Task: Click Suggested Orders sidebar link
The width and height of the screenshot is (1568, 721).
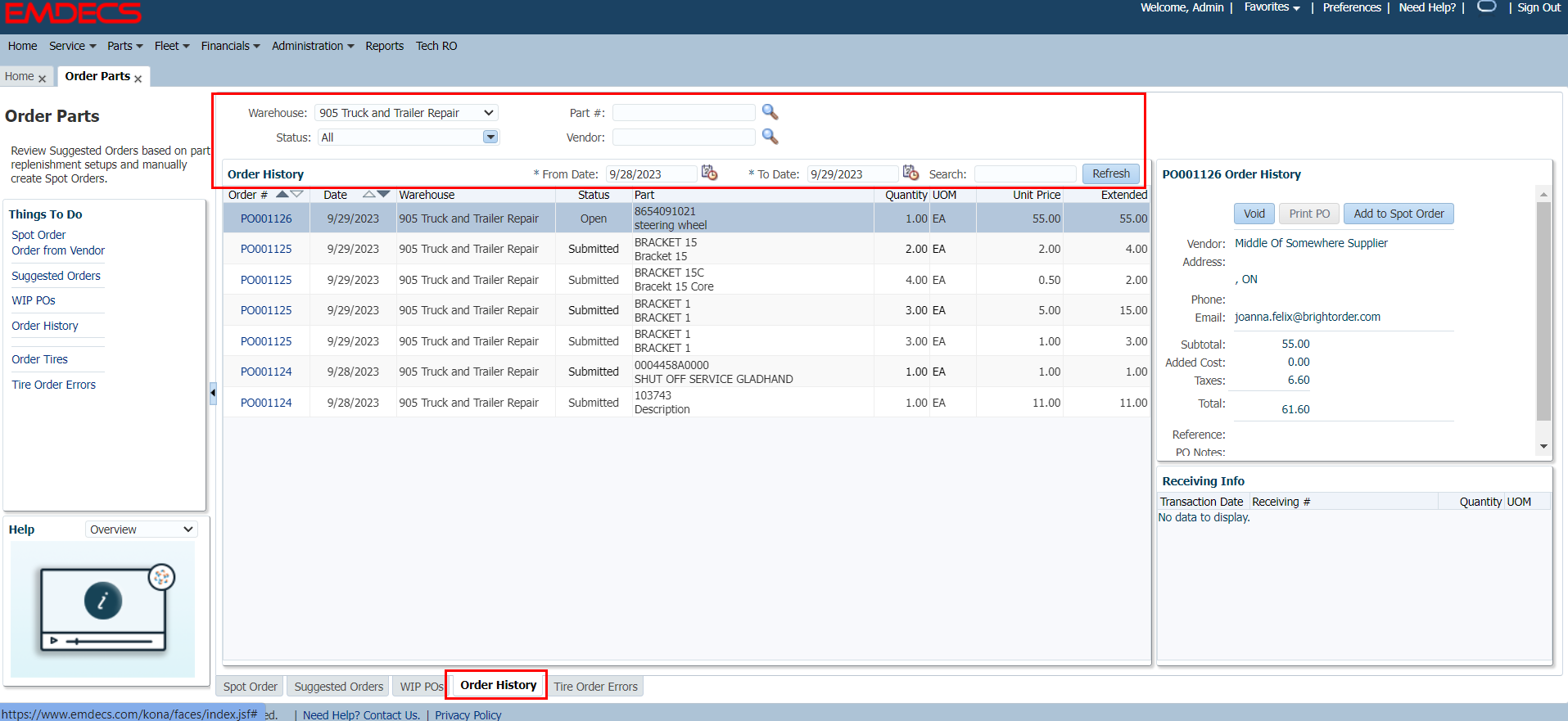Action: click(56, 276)
